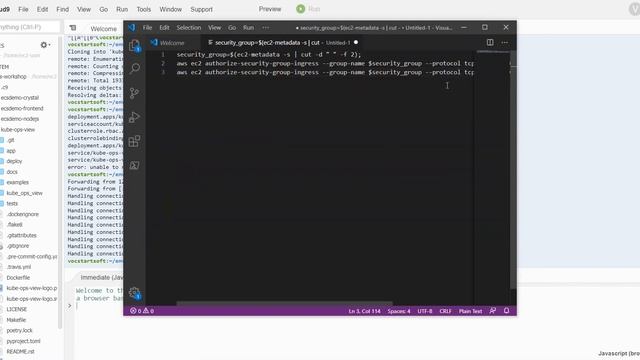Open the Run and Debug view
Image resolution: width=640 pixels, height=360 pixels.
pyautogui.click(x=134, y=118)
